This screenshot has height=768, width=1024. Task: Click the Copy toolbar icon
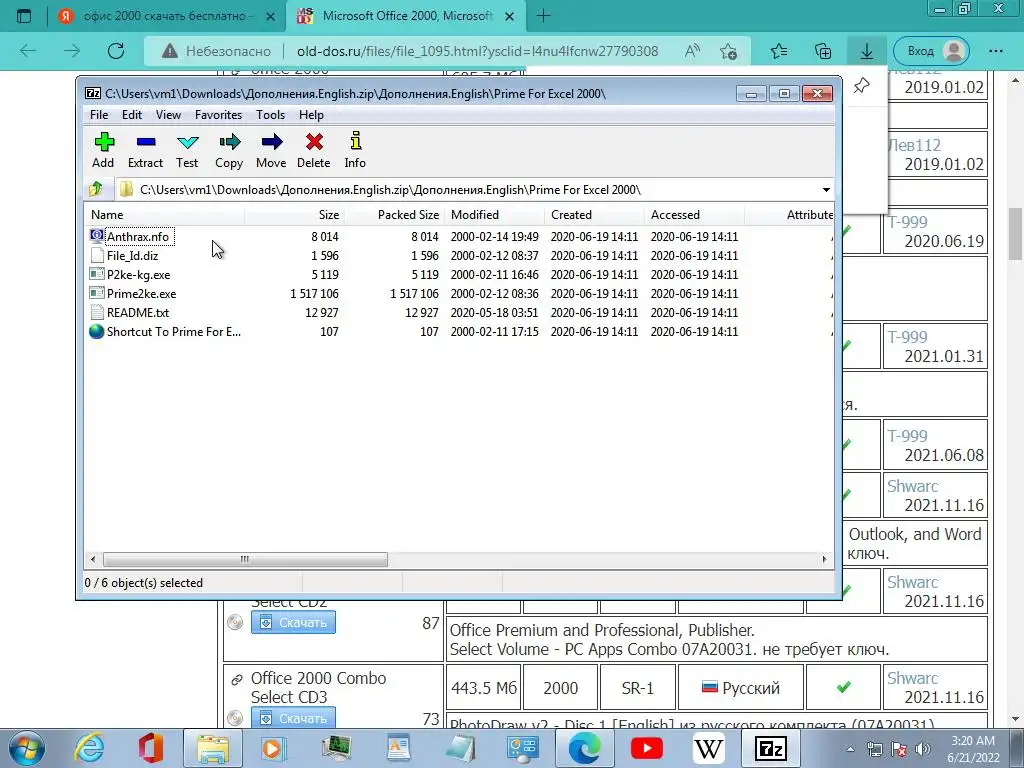point(229,150)
